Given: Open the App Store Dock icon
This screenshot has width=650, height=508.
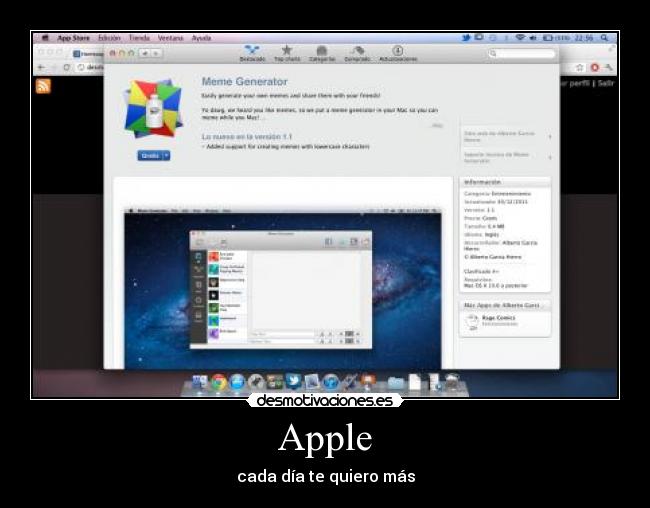Looking at the screenshot, I should point(237,382).
